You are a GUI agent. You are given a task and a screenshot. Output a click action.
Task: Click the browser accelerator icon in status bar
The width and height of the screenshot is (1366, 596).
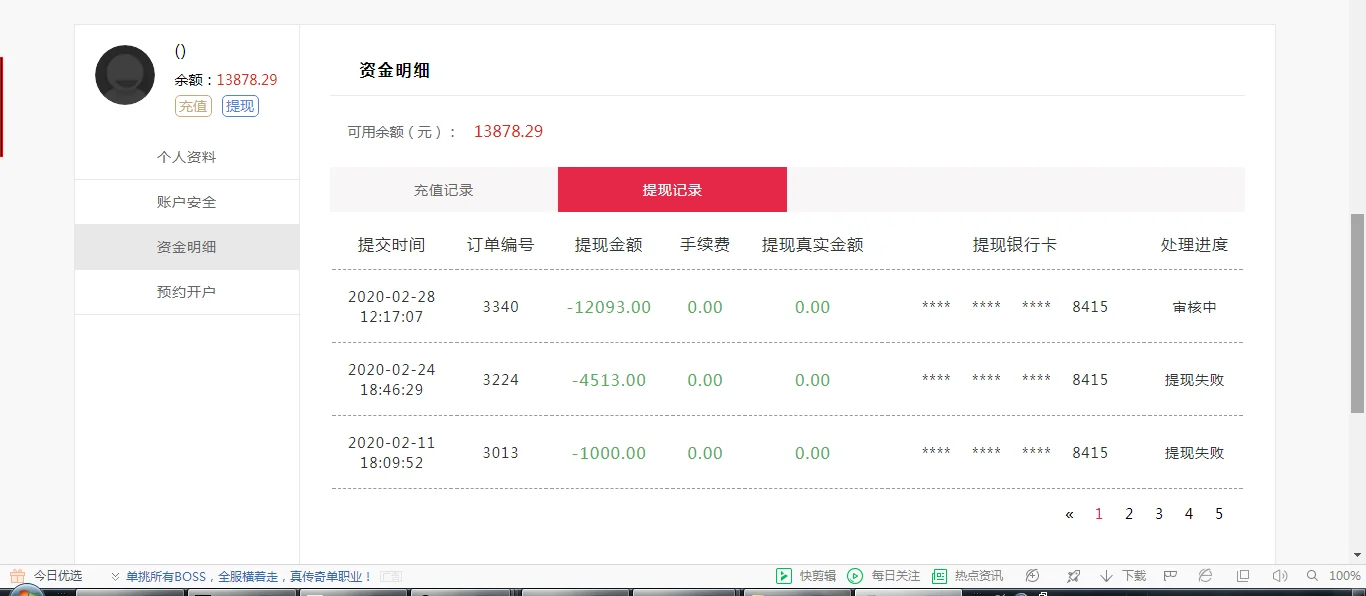[1033, 576]
